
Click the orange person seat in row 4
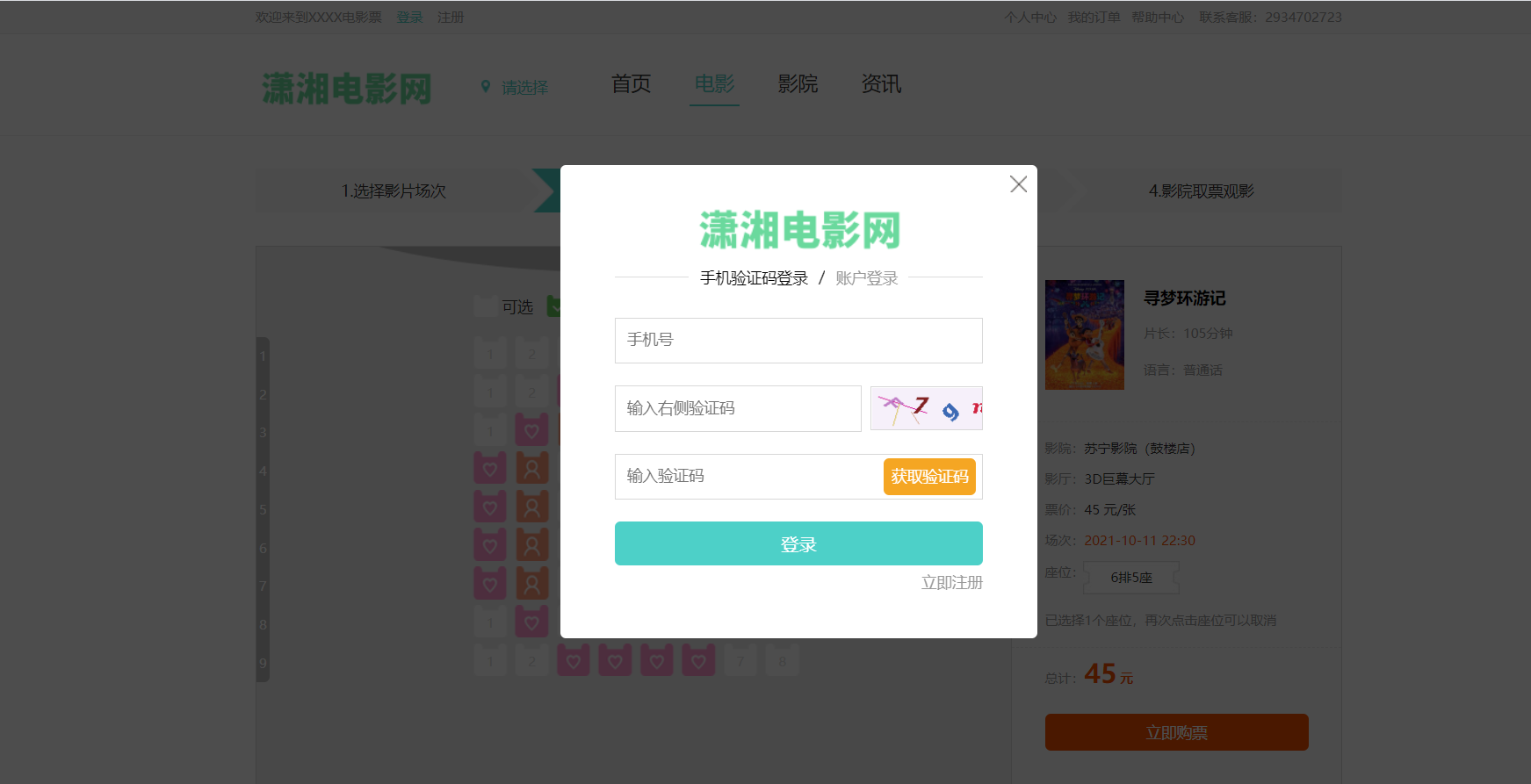tap(531, 468)
